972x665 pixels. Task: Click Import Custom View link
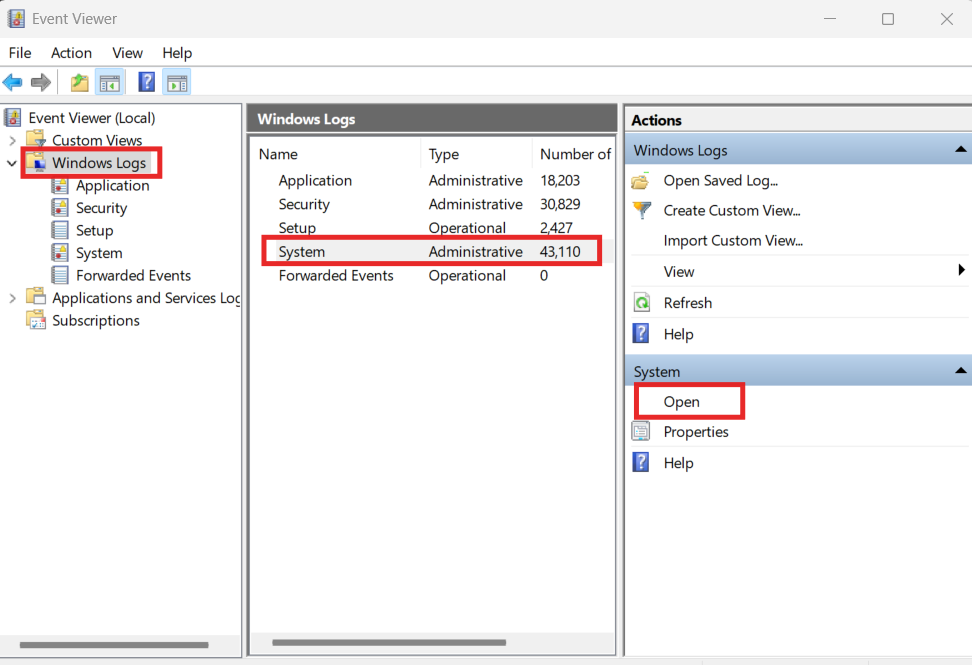coord(733,241)
